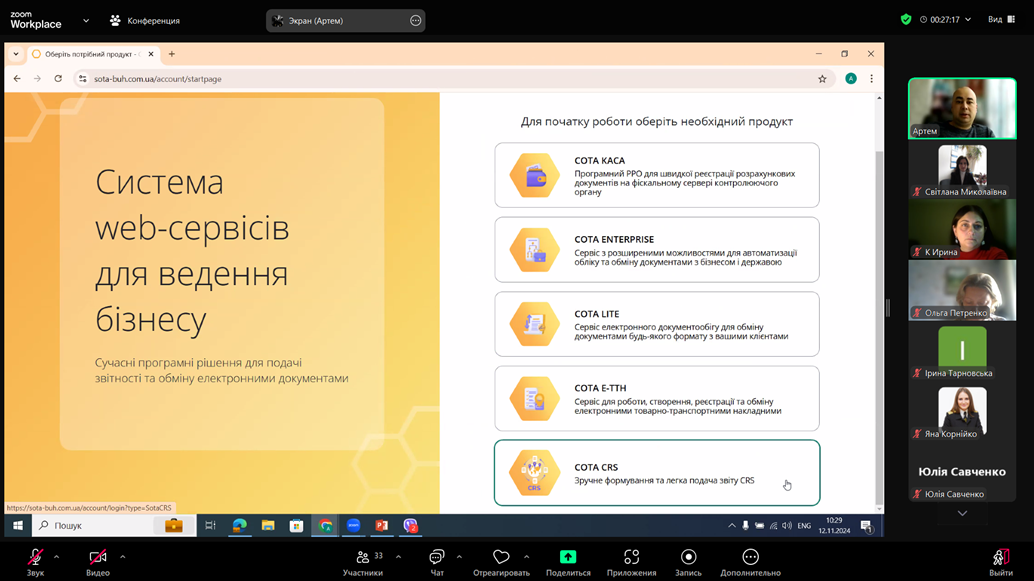Screen dimensions: 1034x581
Task: Click the Конференция button
Action: tap(144, 20)
